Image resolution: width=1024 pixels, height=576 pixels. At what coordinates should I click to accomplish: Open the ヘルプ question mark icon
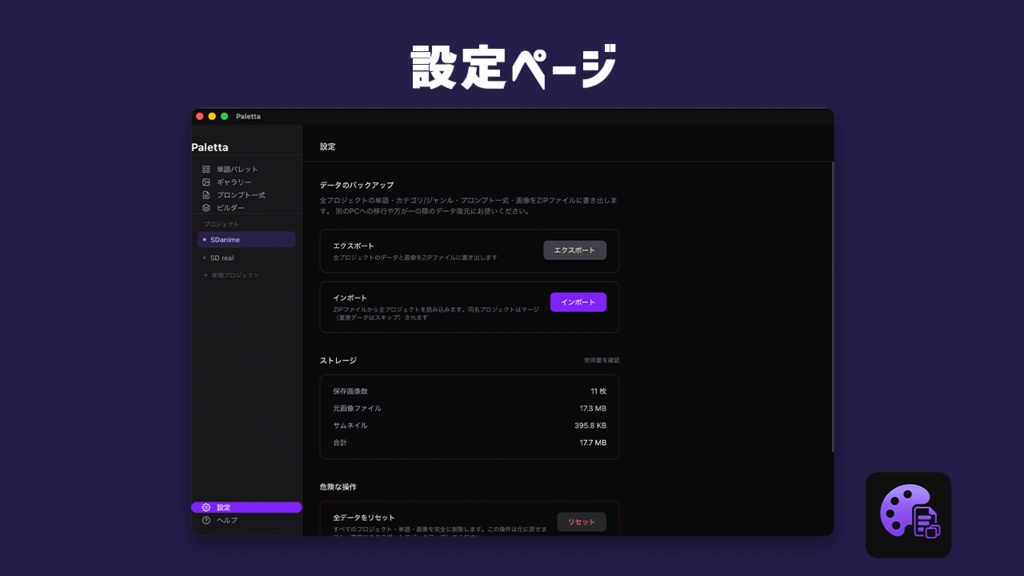(x=206, y=520)
